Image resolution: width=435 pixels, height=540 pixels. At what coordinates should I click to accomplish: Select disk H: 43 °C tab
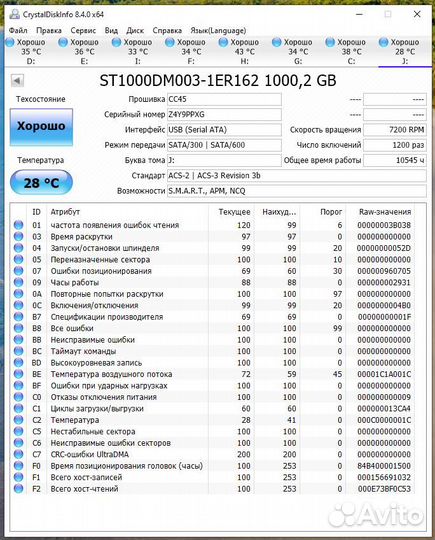tap(245, 52)
